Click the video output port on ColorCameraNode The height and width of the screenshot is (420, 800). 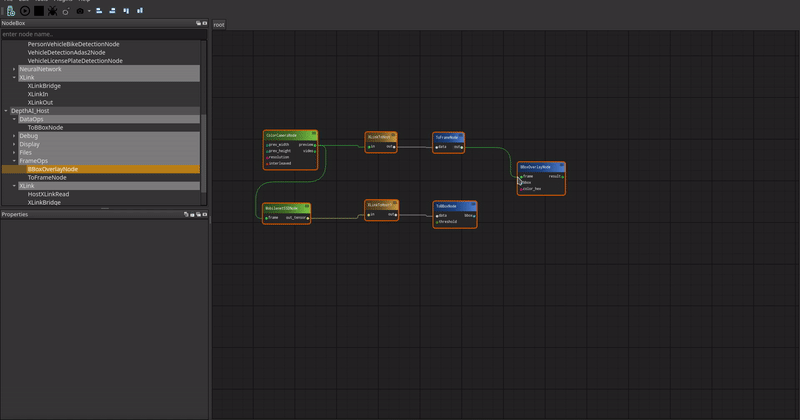[x=315, y=151]
